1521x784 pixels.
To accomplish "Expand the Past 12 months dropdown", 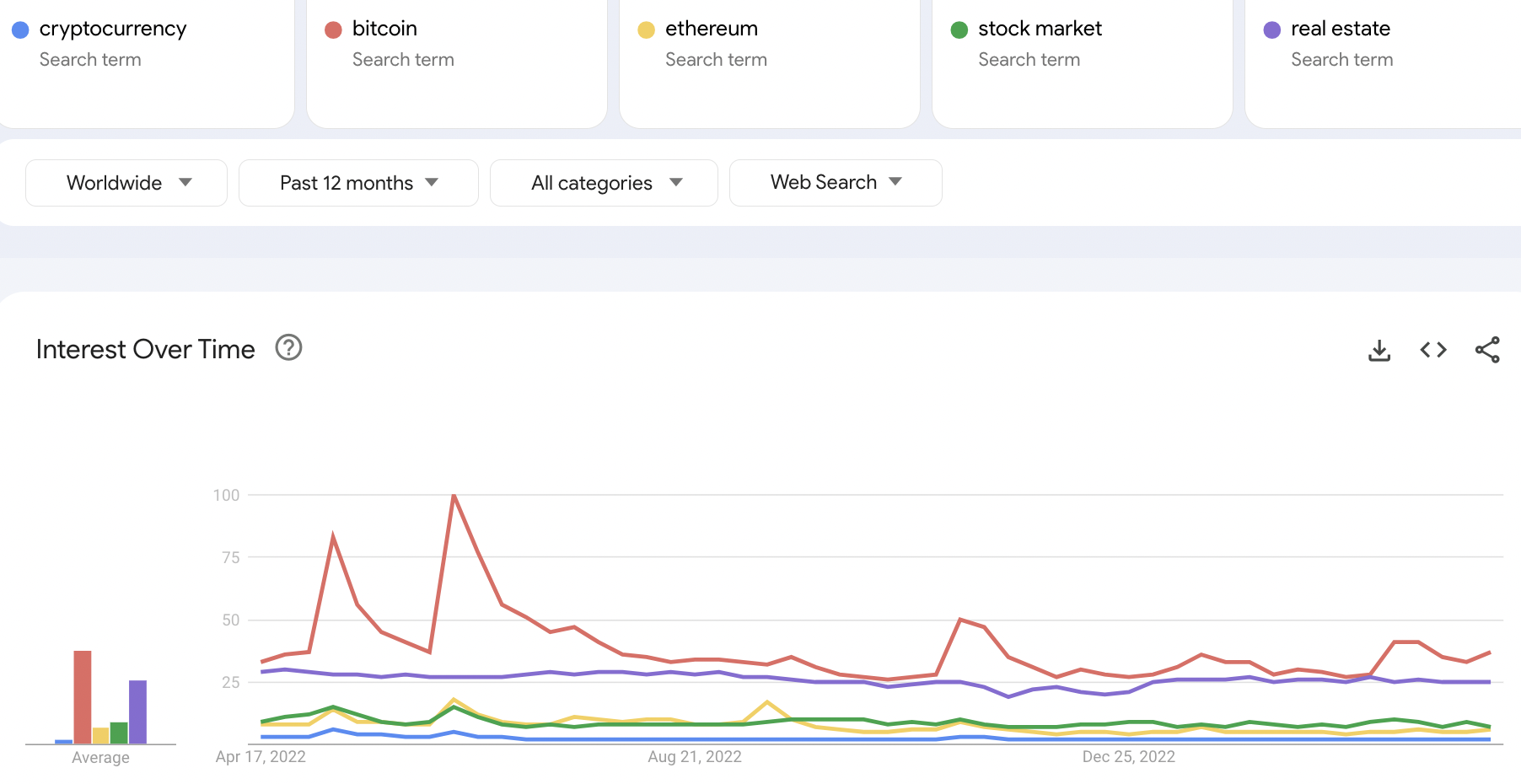I will (358, 183).
